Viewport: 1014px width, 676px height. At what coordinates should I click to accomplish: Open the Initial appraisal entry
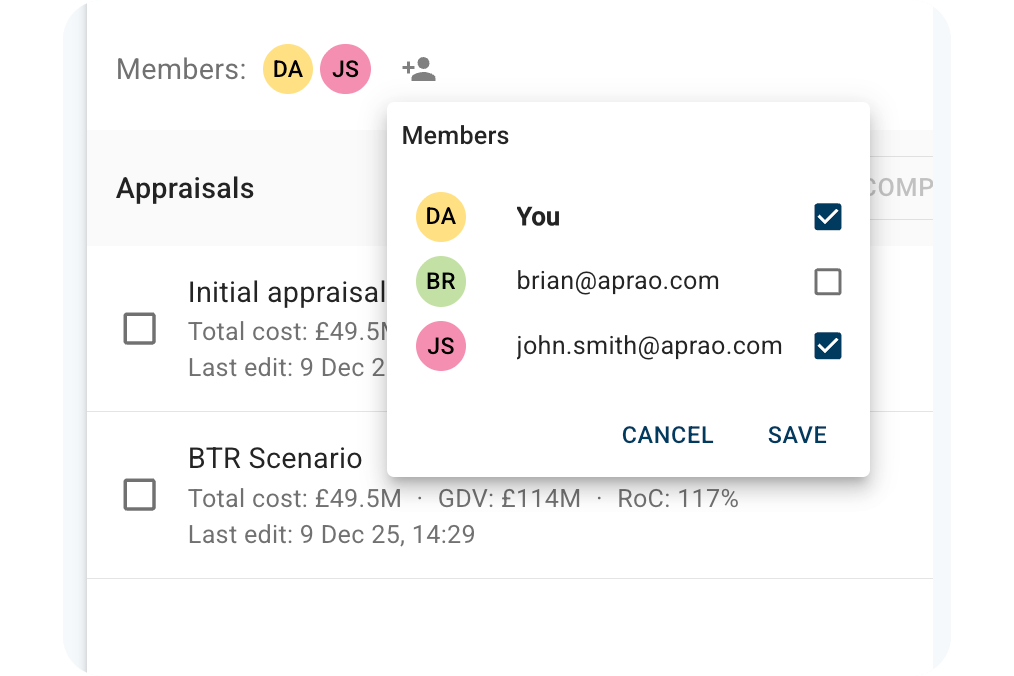[286, 293]
